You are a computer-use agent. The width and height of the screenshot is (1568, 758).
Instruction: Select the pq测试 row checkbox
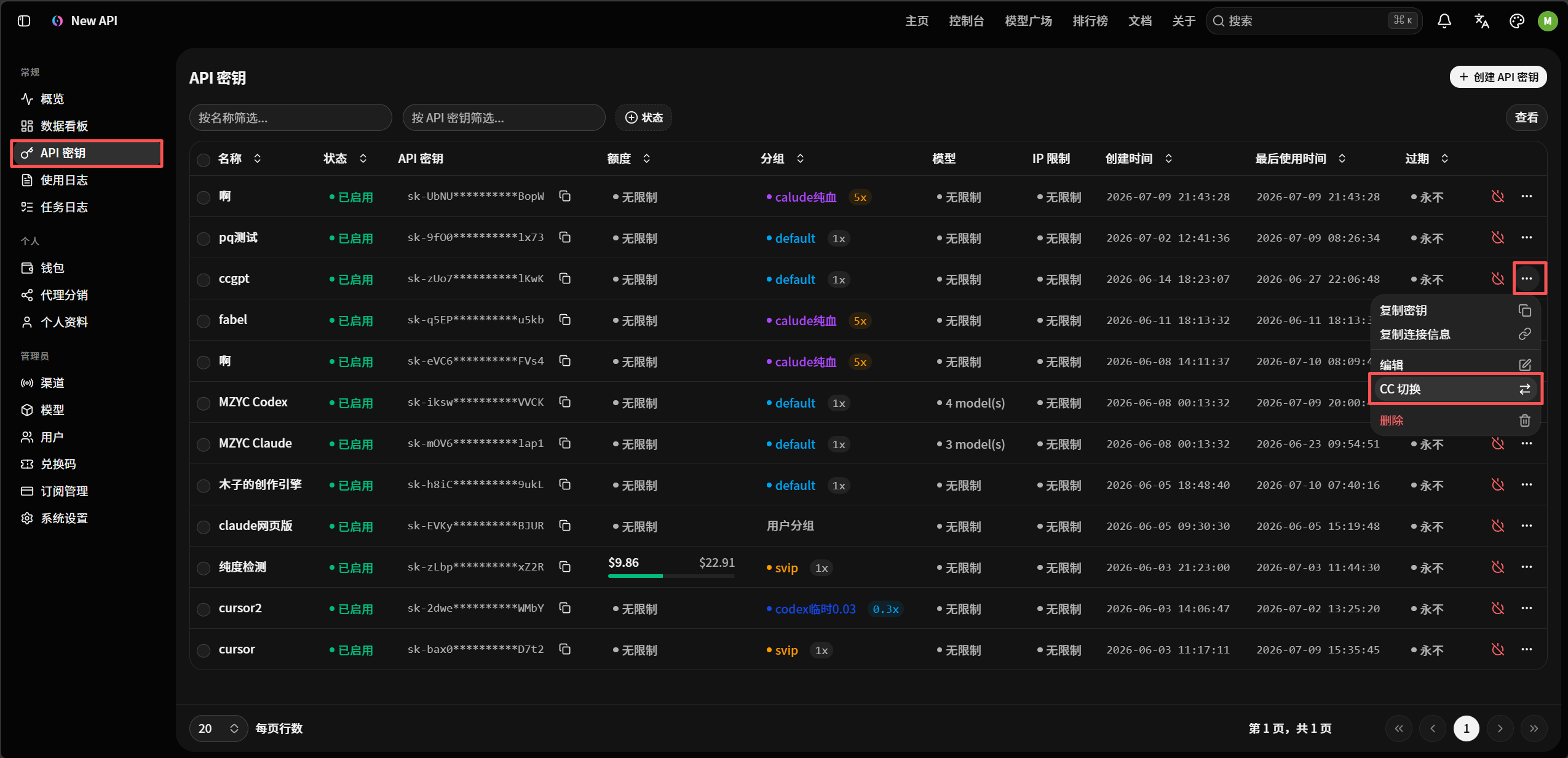204,239
